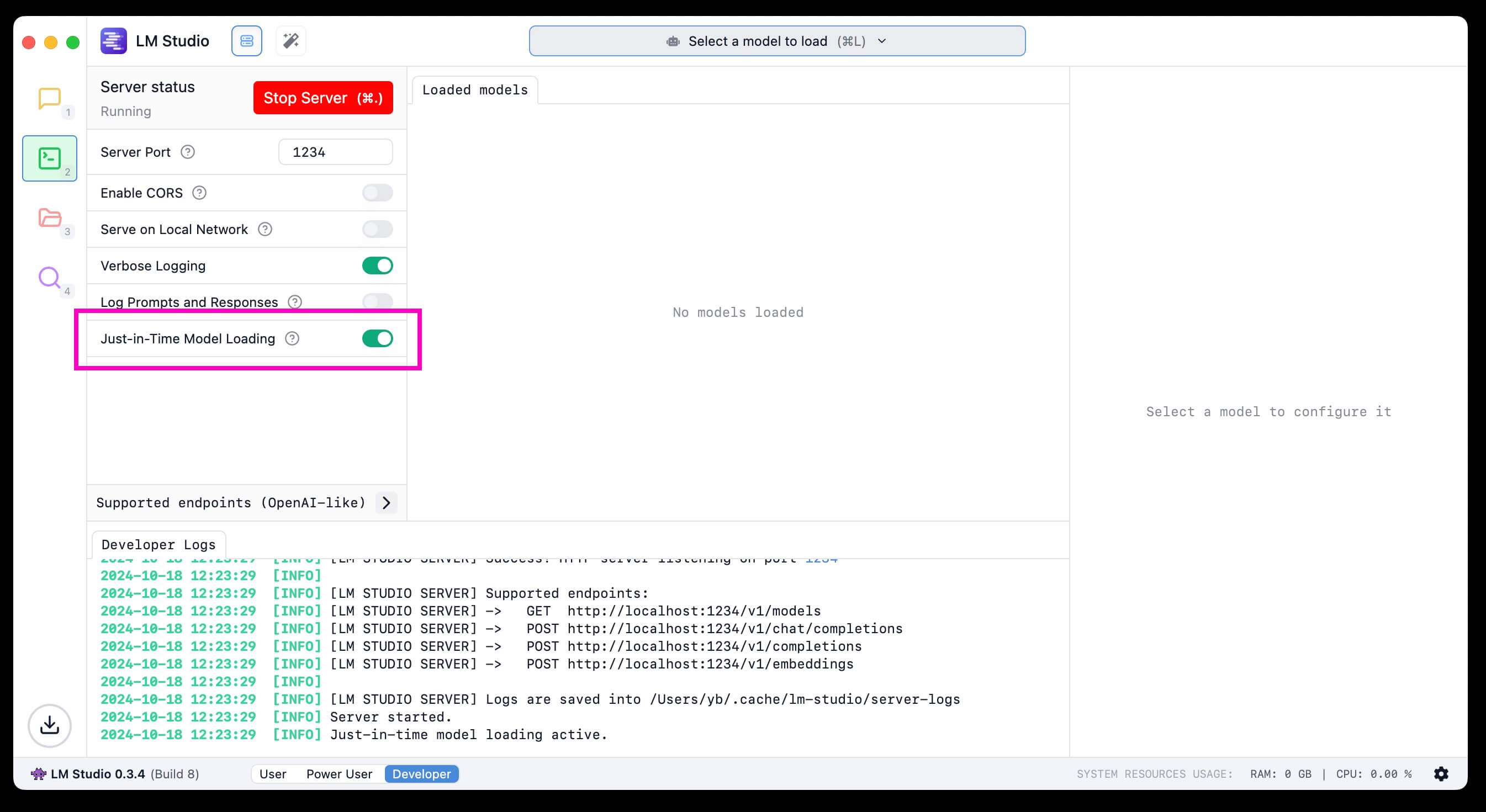The image size is (1486, 812).
Task: Click the Running server status text
Action: point(126,112)
